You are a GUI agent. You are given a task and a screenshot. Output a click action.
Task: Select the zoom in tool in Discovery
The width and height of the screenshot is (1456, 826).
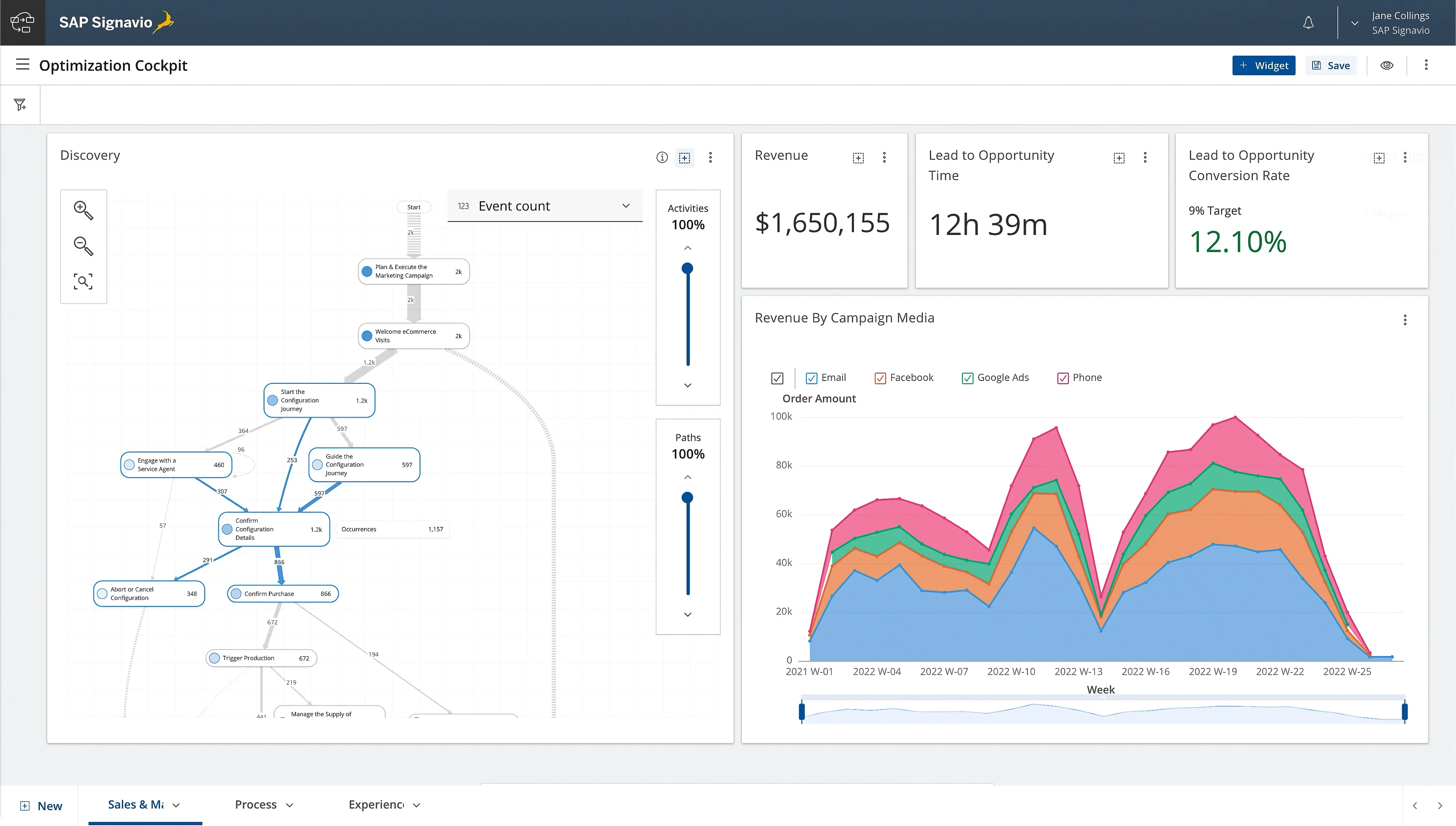(x=83, y=211)
